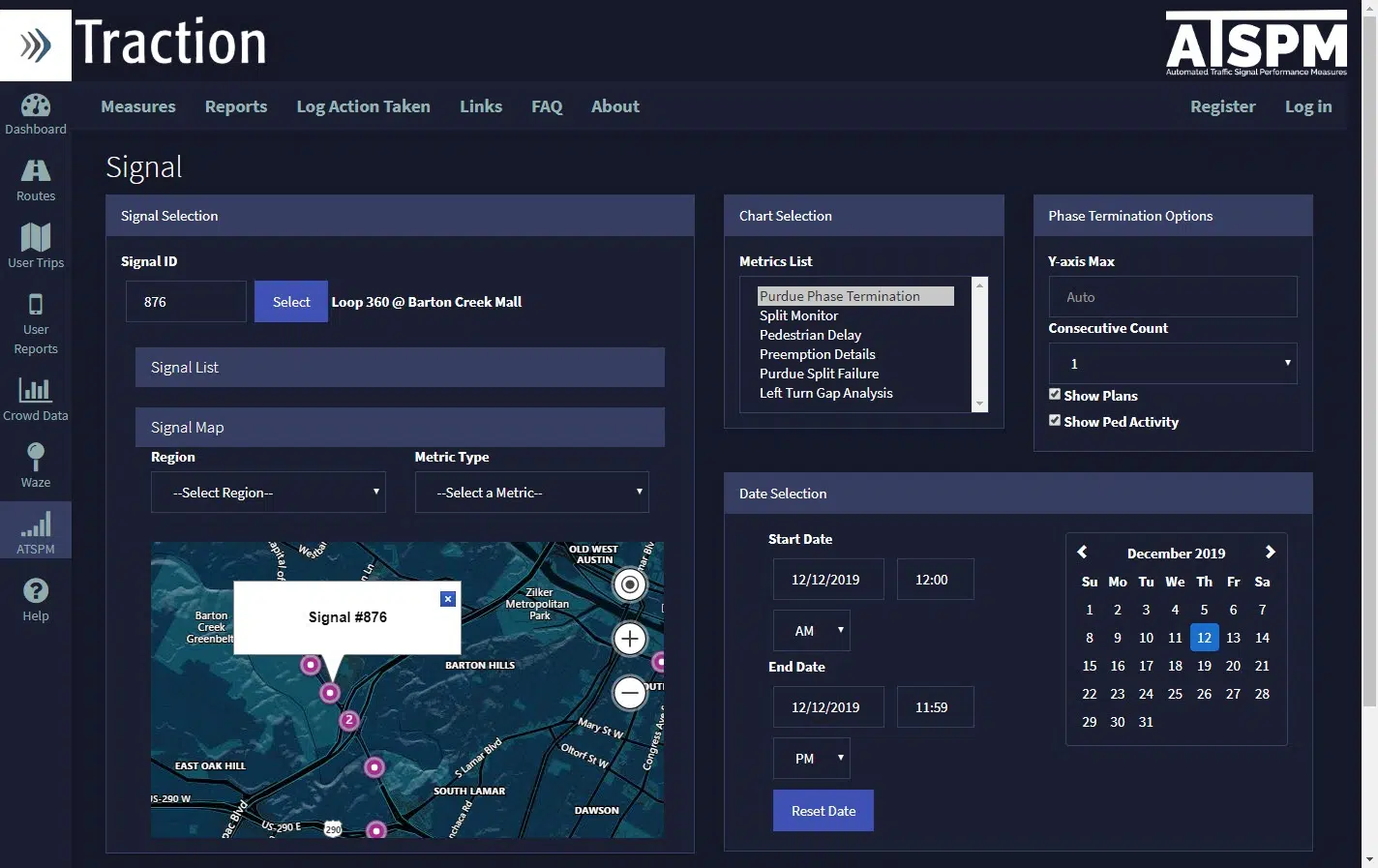Click the signal marker under the popup pointer
This screenshot has height=868, width=1378.
click(330, 693)
